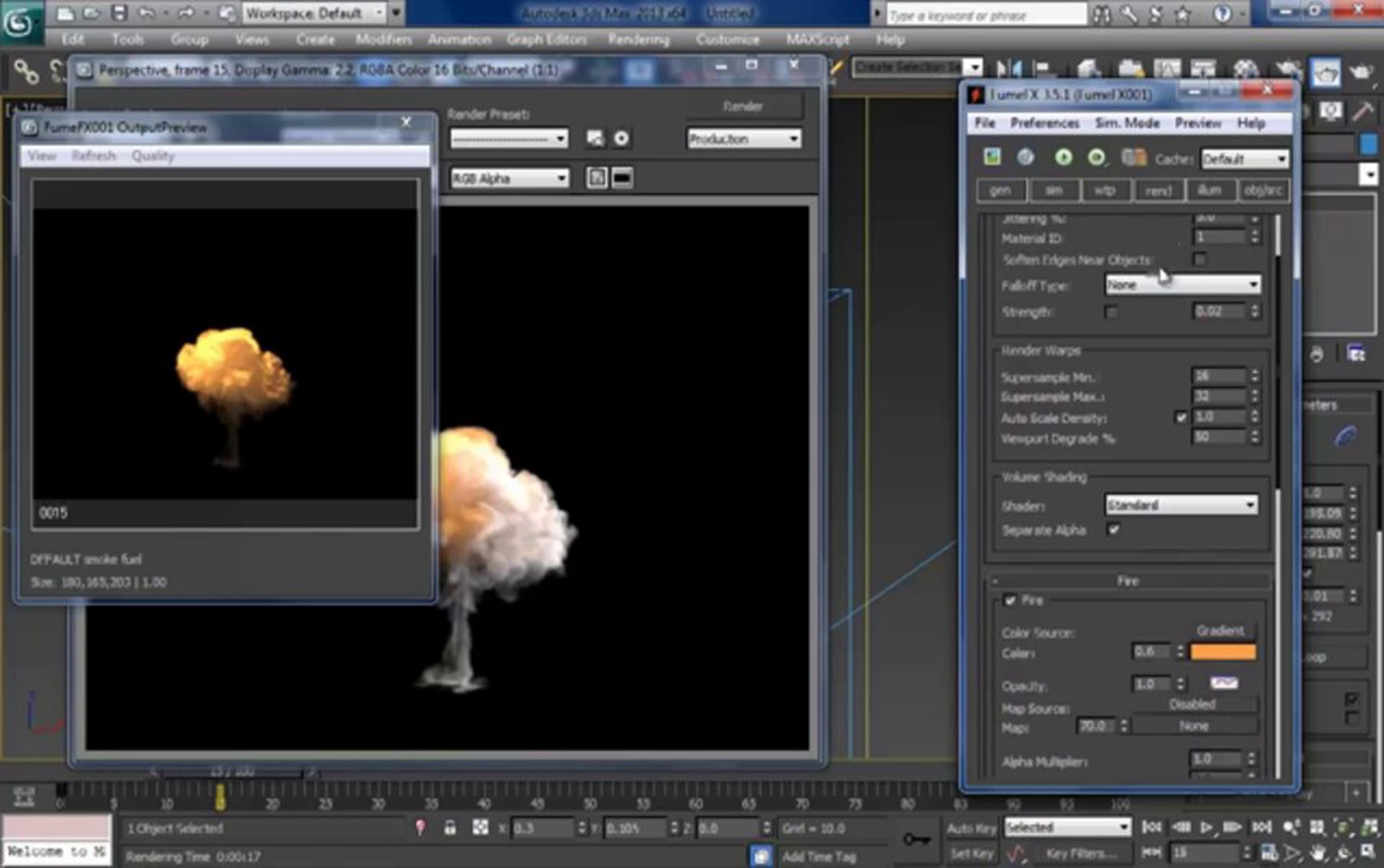Click the FumeFX start simulation icon
Image resolution: width=1384 pixels, height=868 pixels.
coord(1063,157)
